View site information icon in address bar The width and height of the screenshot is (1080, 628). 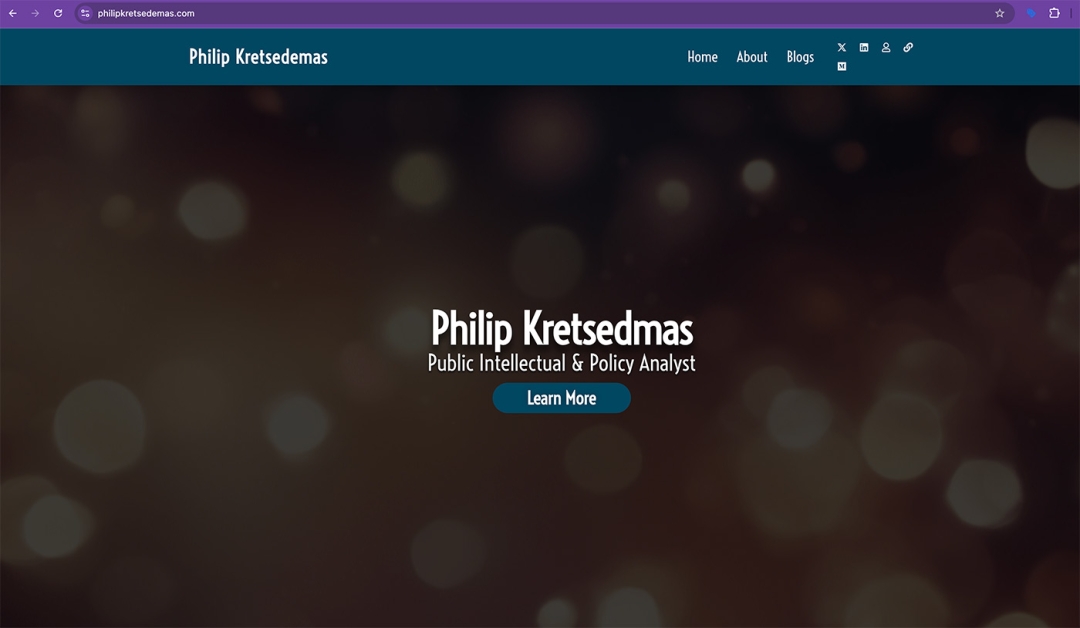coord(85,13)
